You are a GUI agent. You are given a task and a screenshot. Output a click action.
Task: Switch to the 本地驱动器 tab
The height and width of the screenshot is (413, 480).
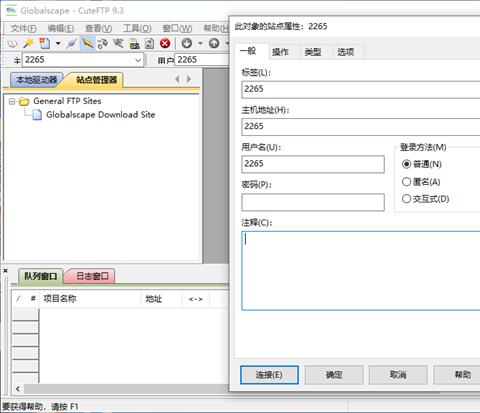[x=37, y=80]
